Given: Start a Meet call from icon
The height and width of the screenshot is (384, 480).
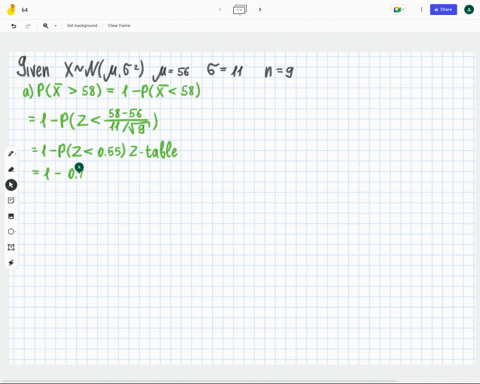Looking at the screenshot, I should pos(399,10).
